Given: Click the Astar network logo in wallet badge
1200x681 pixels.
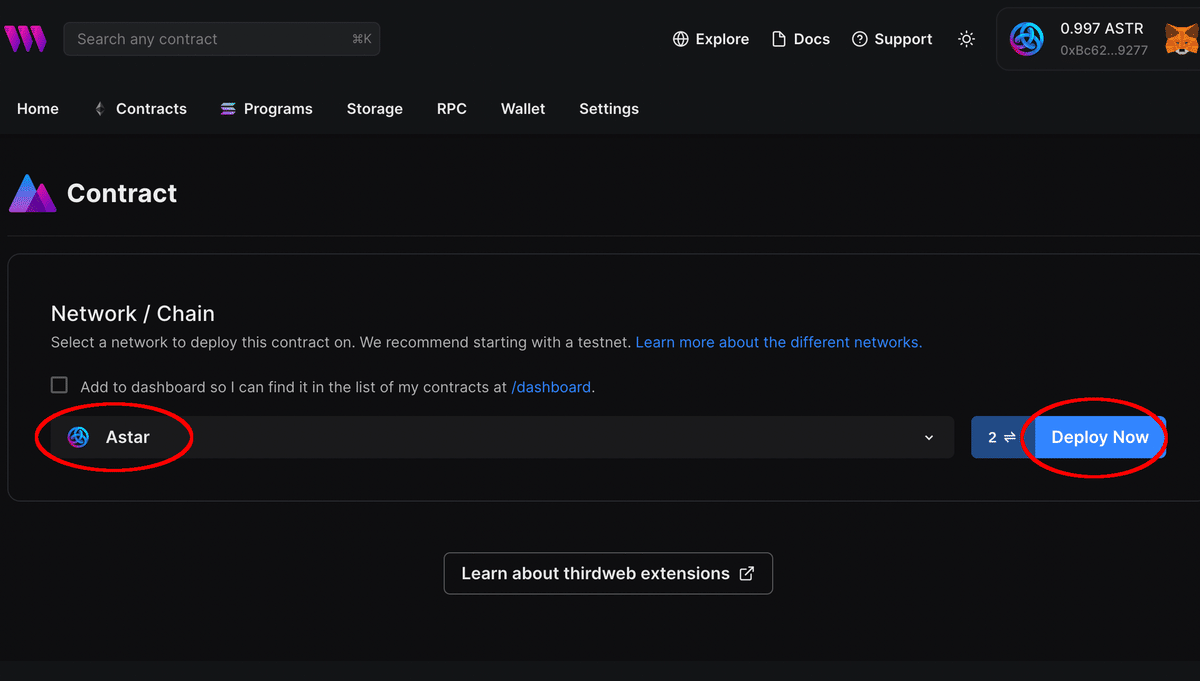Looking at the screenshot, I should point(1027,39).
